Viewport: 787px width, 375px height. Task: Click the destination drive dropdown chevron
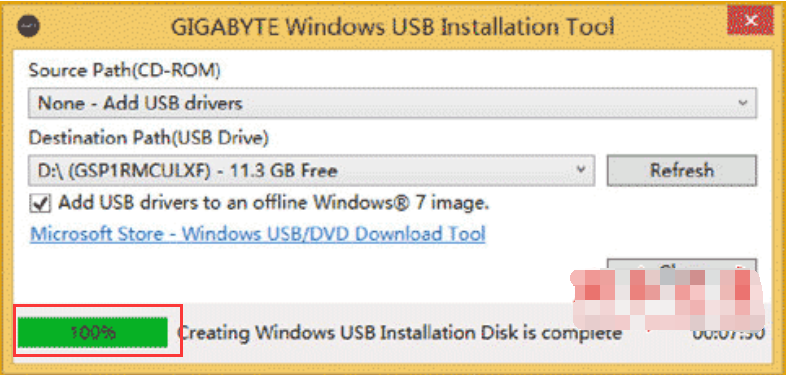[x=581, y=170]
